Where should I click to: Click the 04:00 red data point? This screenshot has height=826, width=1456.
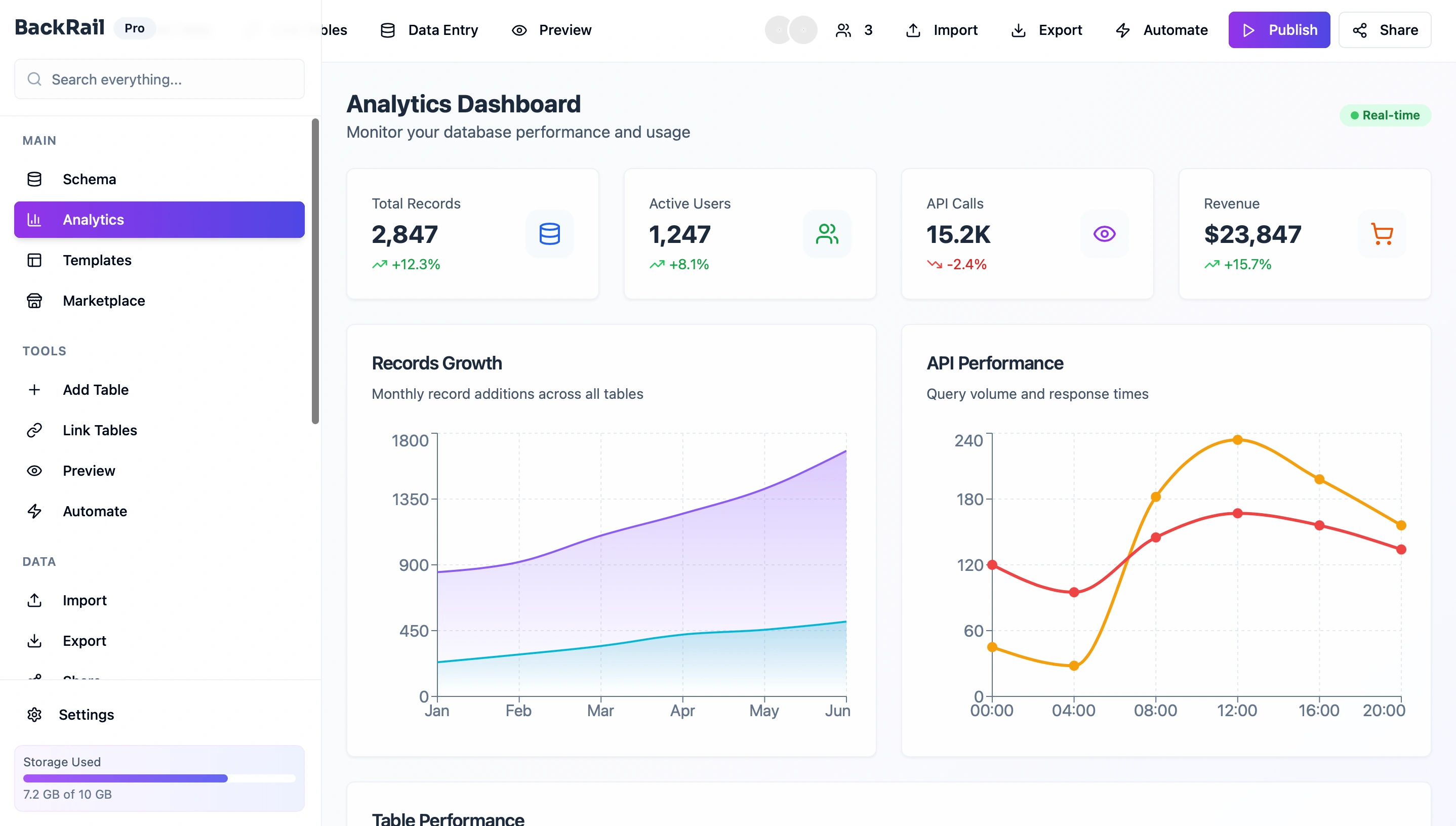tap(1074, 592)
